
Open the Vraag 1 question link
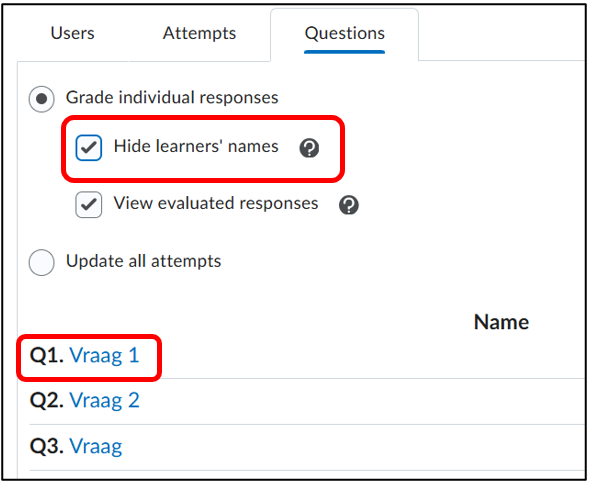click(x=104, y=356)
